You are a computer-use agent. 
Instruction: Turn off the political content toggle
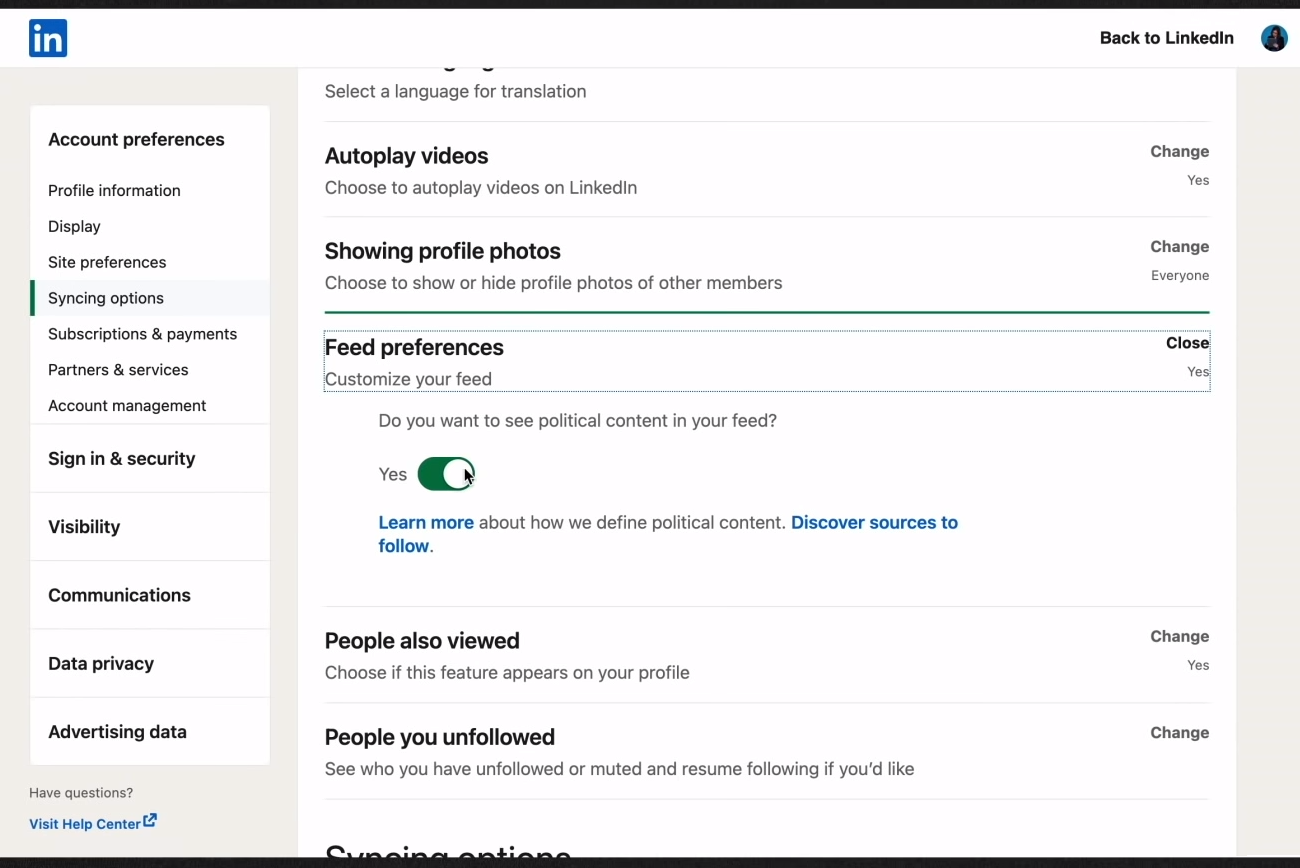point(446,474)
